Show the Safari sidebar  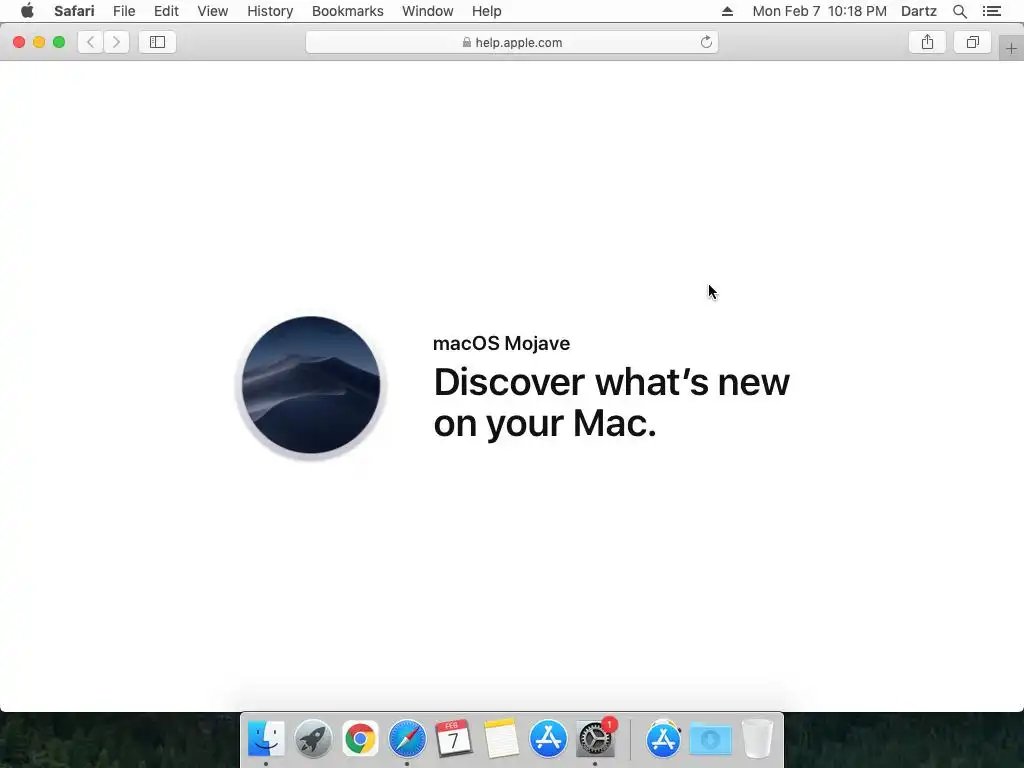pos(157,42)
